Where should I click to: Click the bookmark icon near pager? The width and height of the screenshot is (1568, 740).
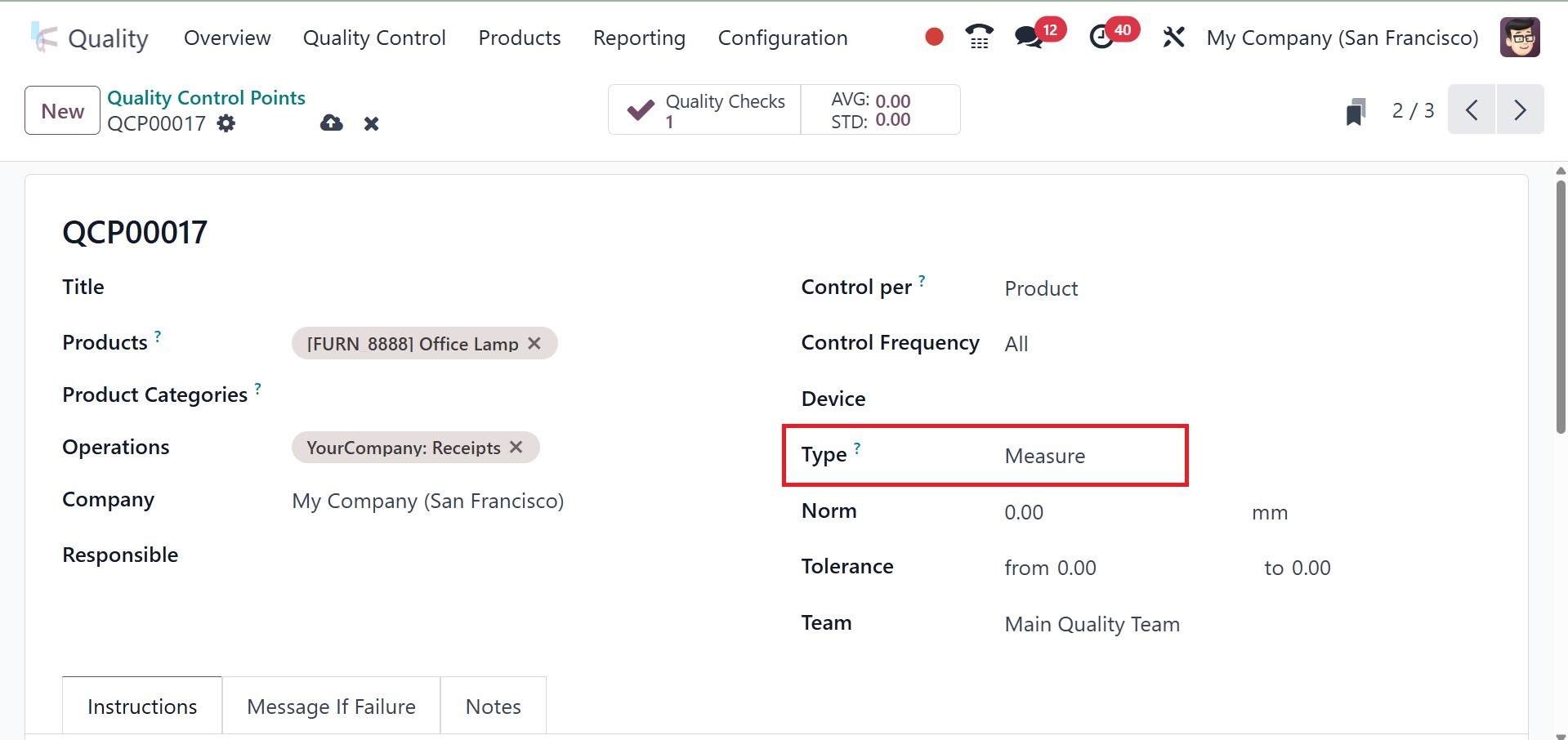pyautogui.click(x=1356, y=111)
